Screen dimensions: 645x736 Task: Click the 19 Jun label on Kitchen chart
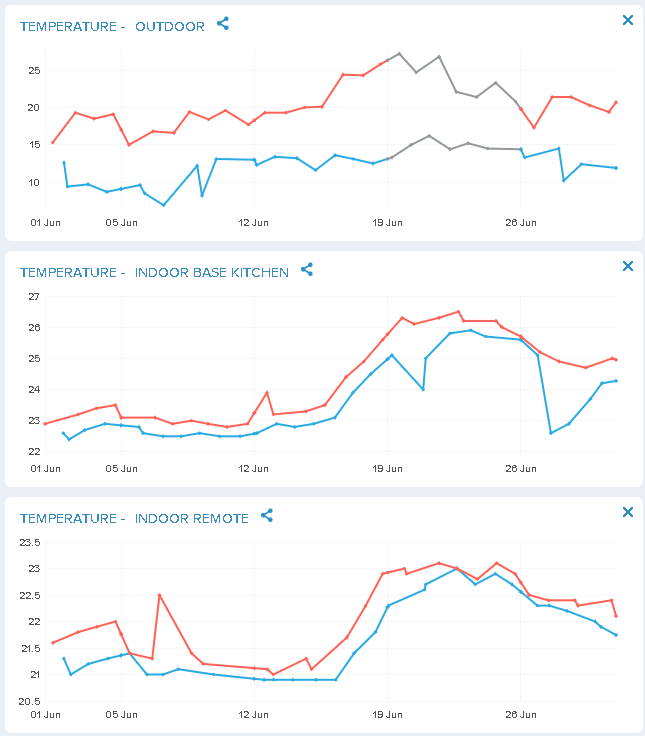coord(387,467)
